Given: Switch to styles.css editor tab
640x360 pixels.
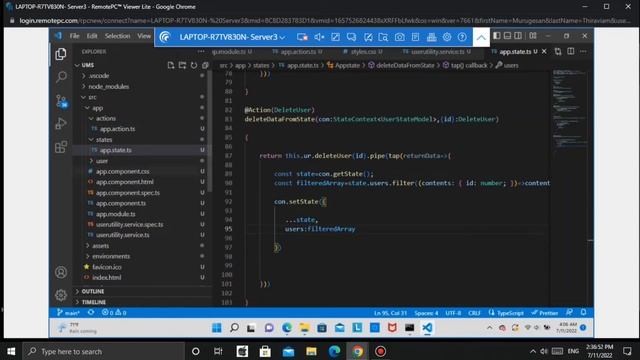Looking at the screenshot, I should [363, 52].
